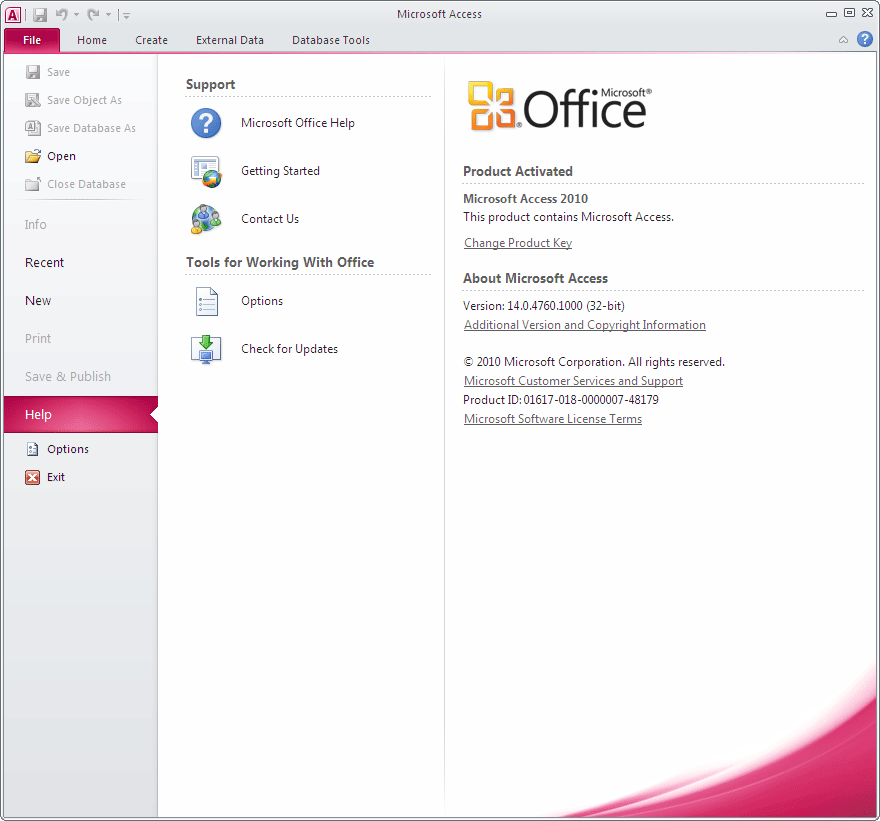Select New in the Backstage menu

pos(38,301)
